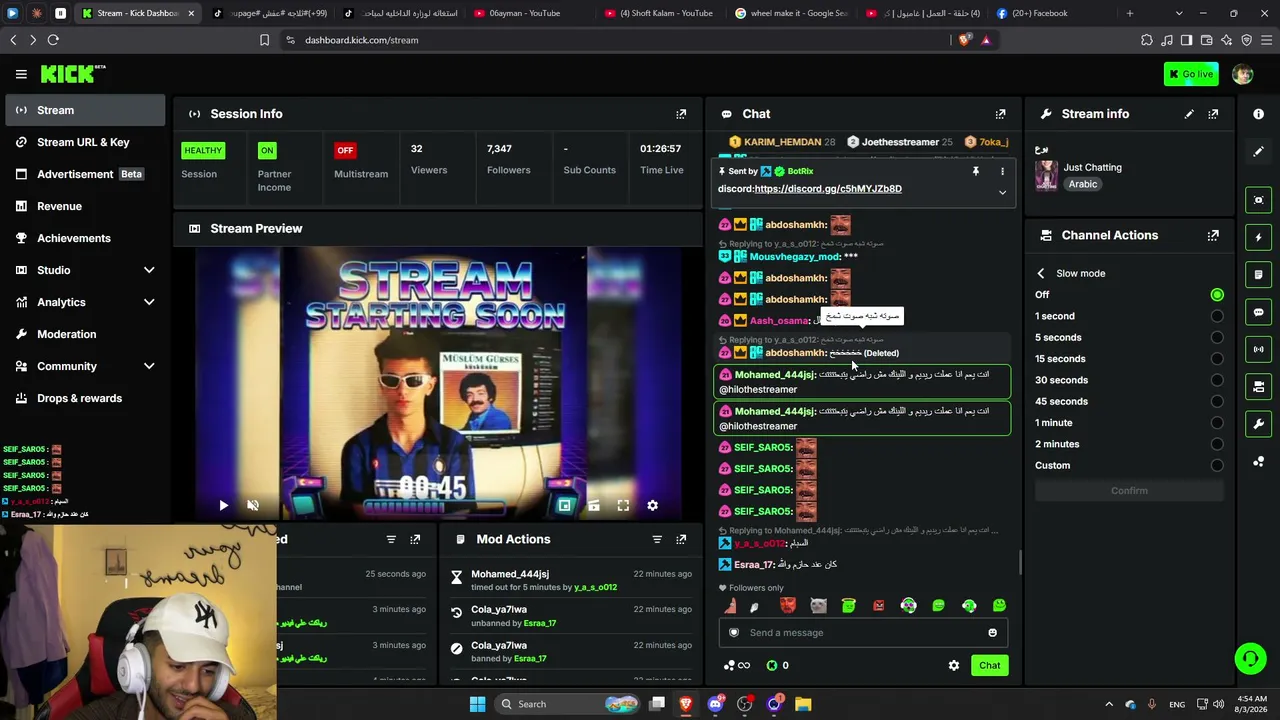Open options on BotRix pinned message
The height and width of the screenshot is (720, 1280).
(x=1002, y=171)
